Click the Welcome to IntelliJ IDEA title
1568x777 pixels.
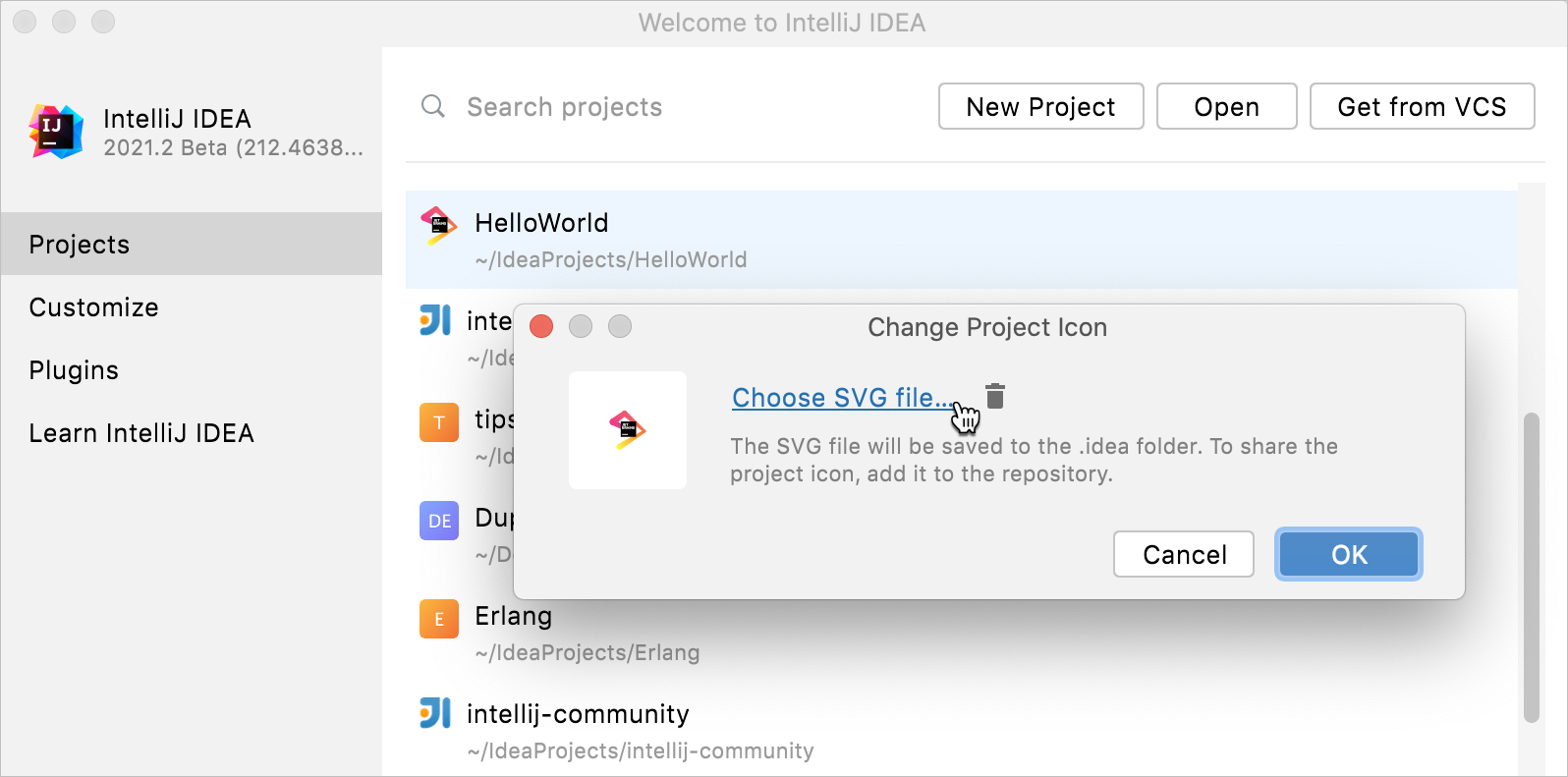(782, 23)
